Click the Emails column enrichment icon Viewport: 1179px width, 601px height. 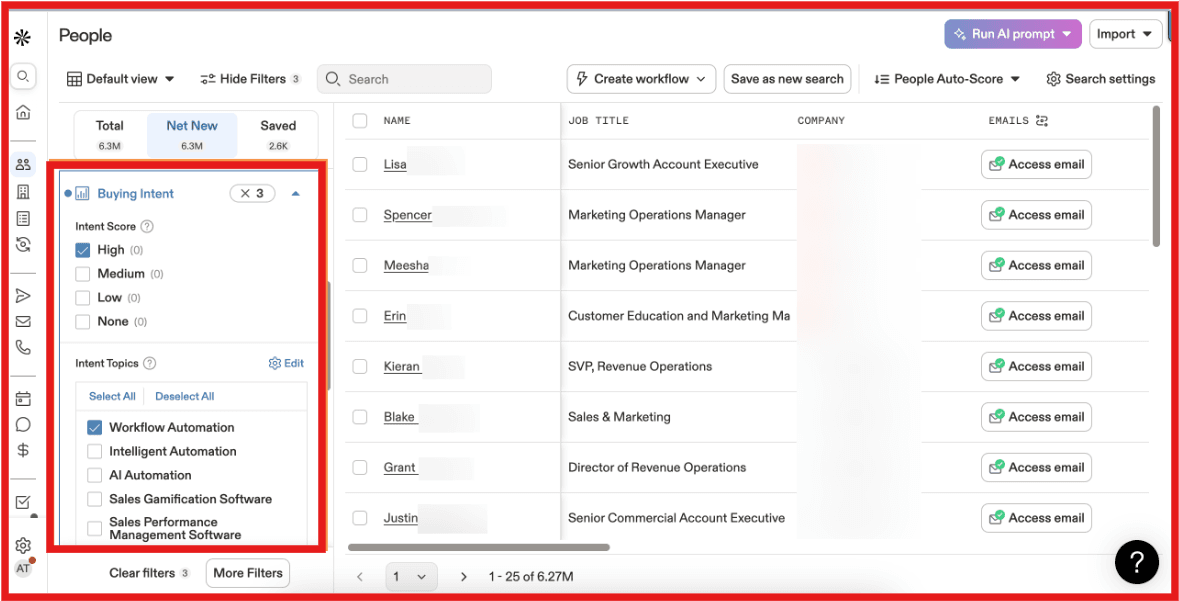pyautogui.click(x=1041, y=120)
